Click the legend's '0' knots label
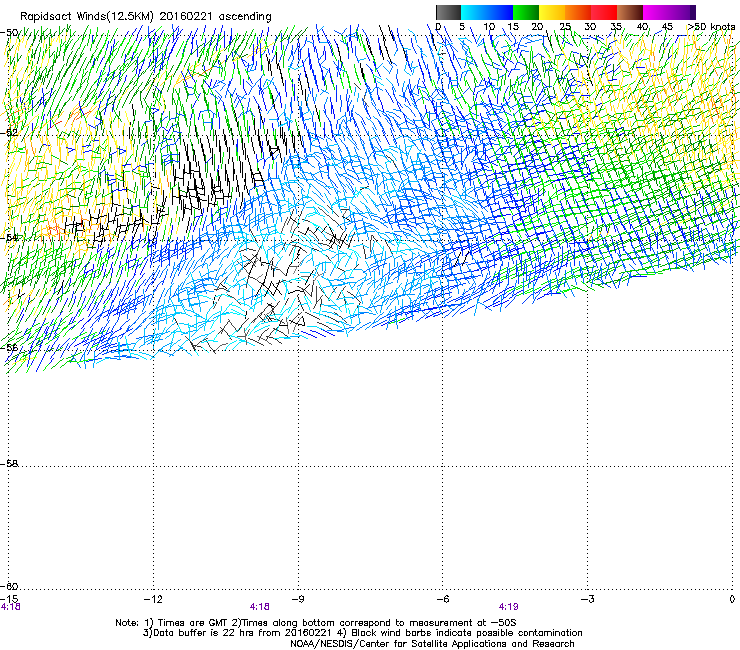Viewport: 740px width, 650px height. coord(438,27)
